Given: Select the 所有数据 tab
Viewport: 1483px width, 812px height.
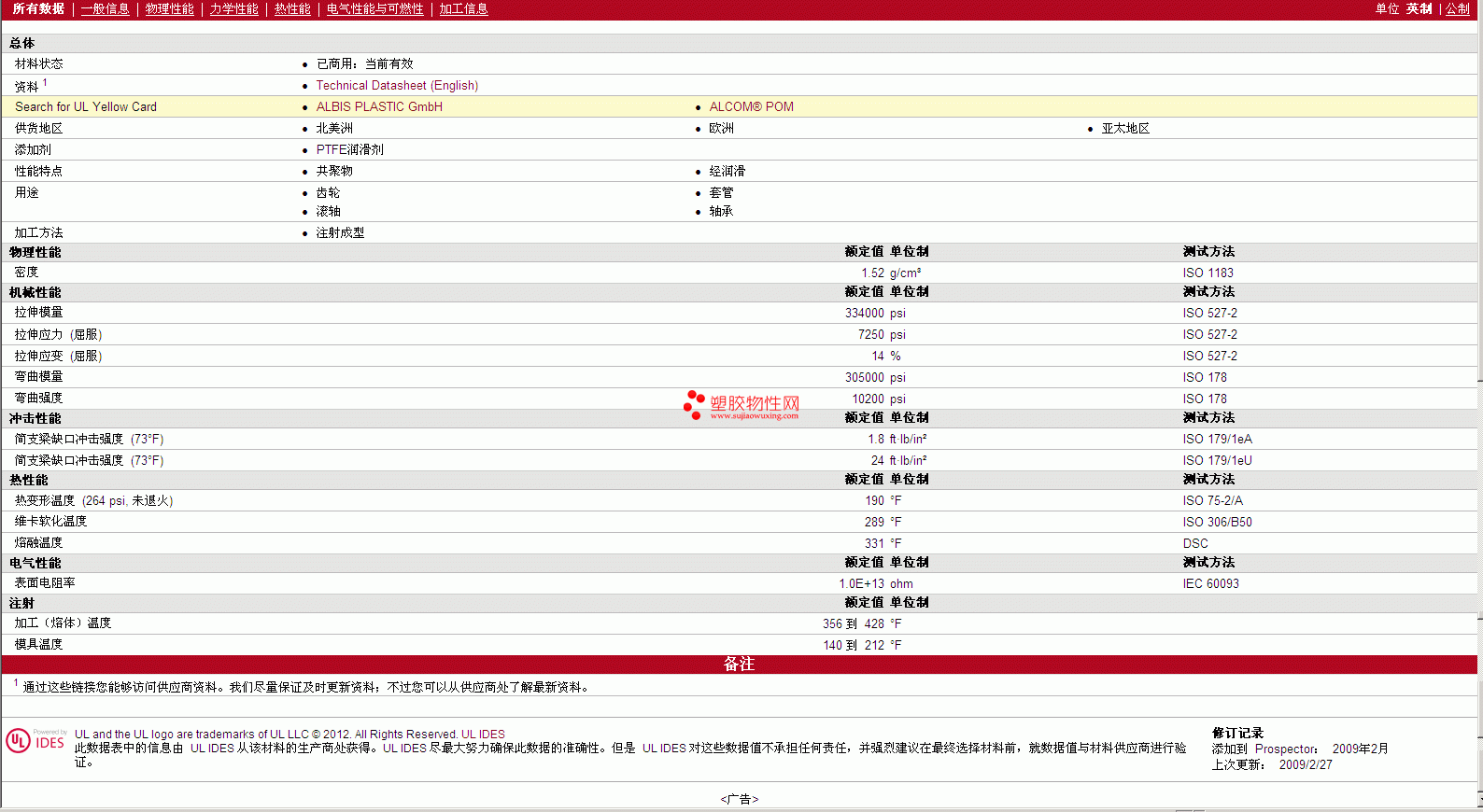Looking at the screenshot, I should 38,8.
